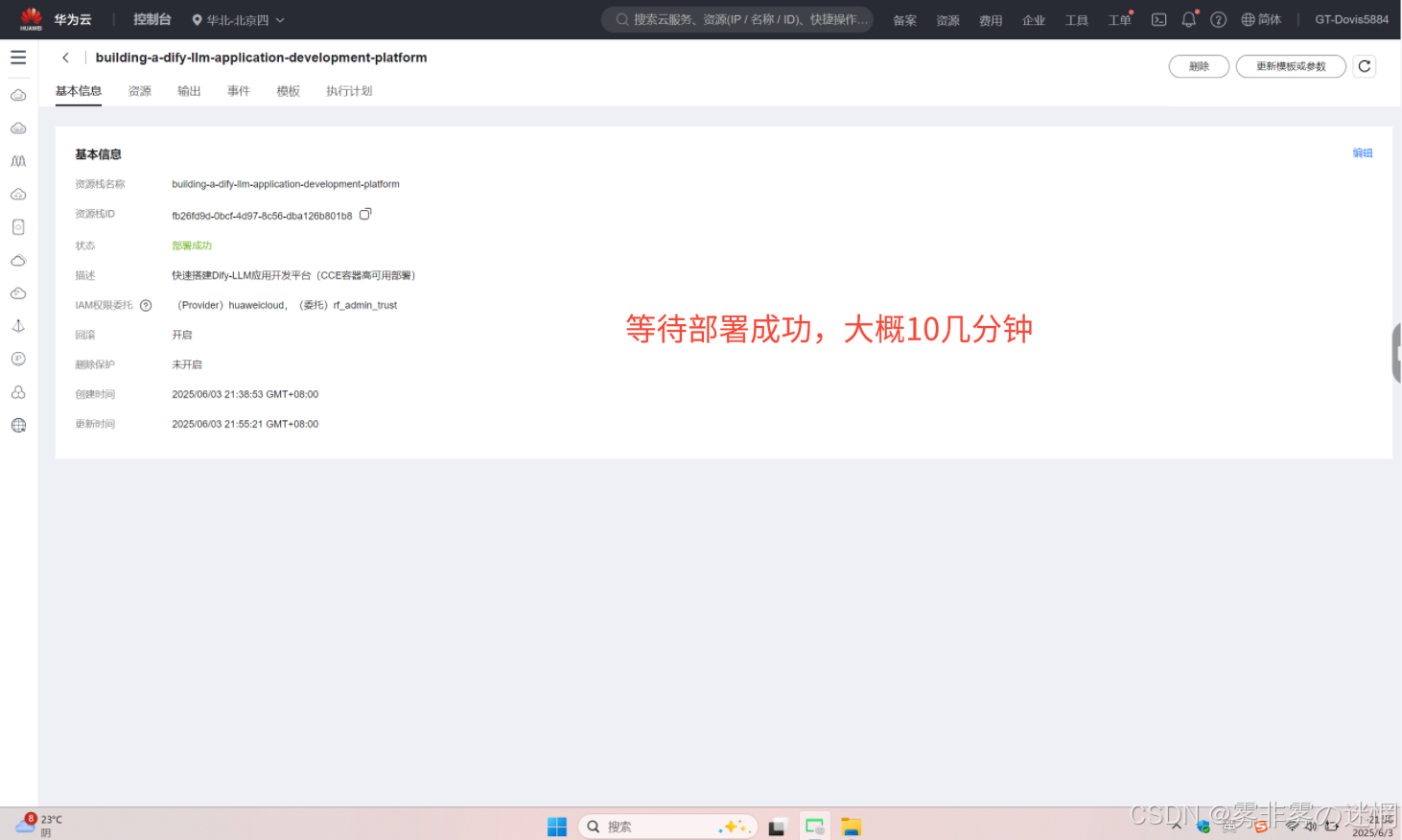Screen dimensions: 1402x840
Task: Click the refresh icon button
Action: (1365, 66)
